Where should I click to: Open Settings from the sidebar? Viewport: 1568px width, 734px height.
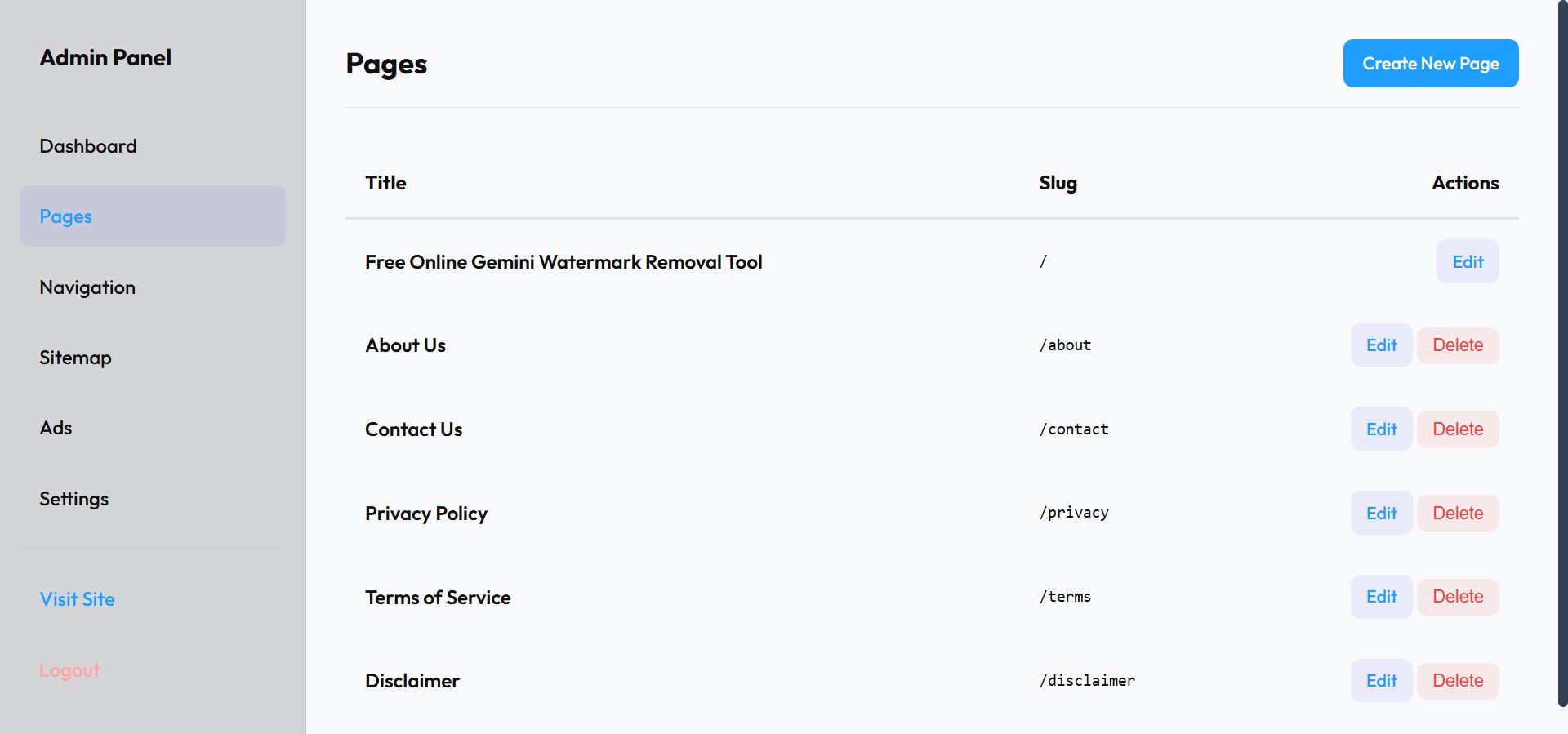73,499
